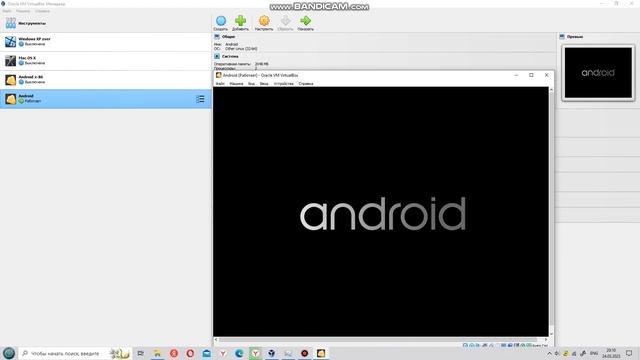Open the Bandicam recorder taskbar icon

(x=304, y=353)
